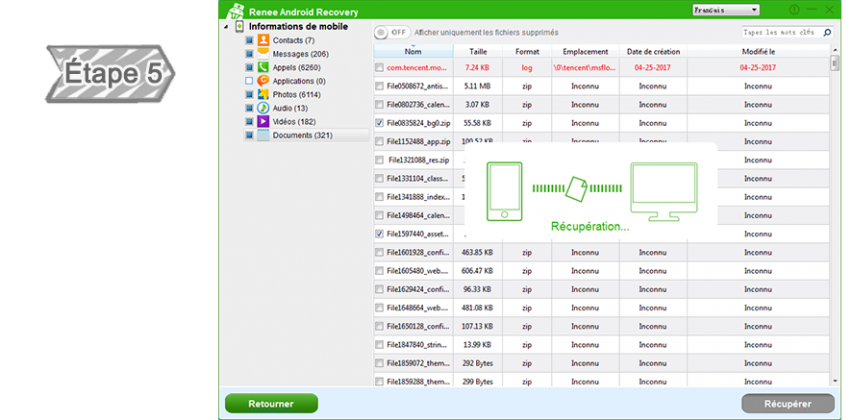Collapse the Informations de mobile tree
The width and height of the screenshot is (852, 420).
(226, 27)
